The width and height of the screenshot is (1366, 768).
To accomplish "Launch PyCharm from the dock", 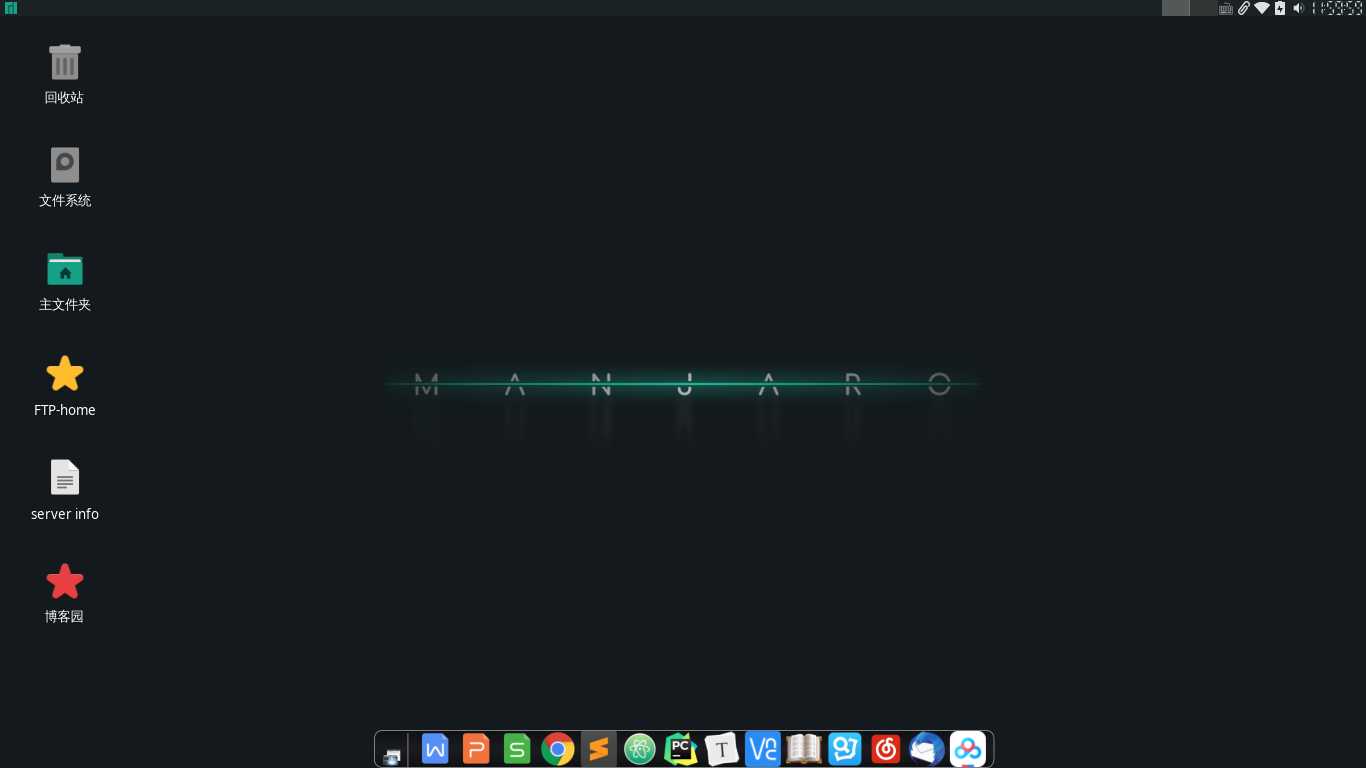I will point(681,749).
